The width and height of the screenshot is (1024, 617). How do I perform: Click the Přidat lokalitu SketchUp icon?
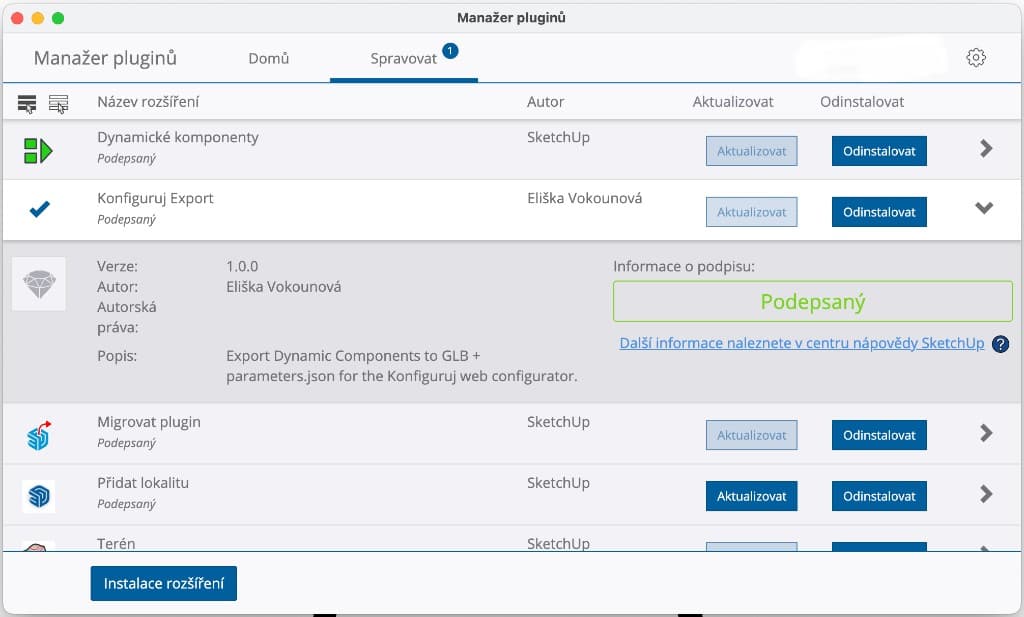click(39, 496)
